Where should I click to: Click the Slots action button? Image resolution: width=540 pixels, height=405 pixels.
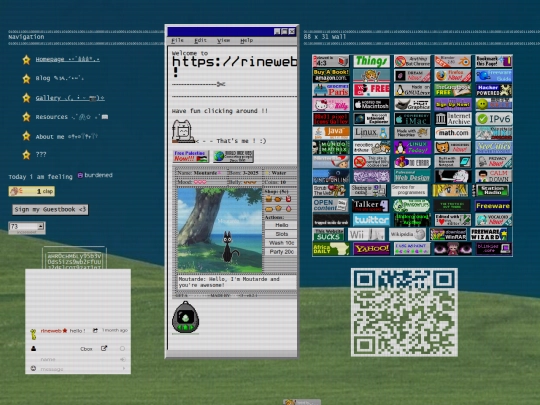click(281, 234)
